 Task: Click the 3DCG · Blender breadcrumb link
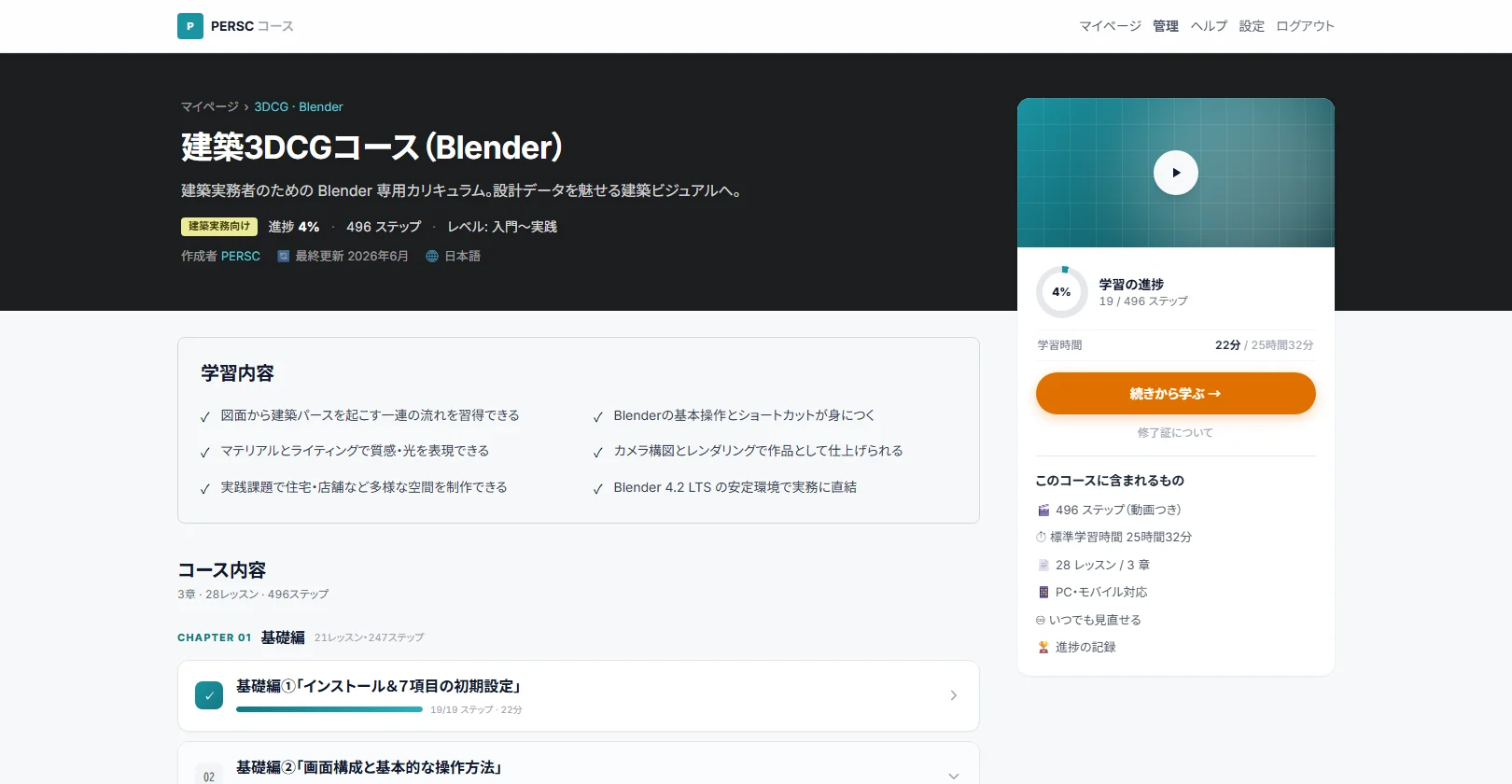coord(299,107)
